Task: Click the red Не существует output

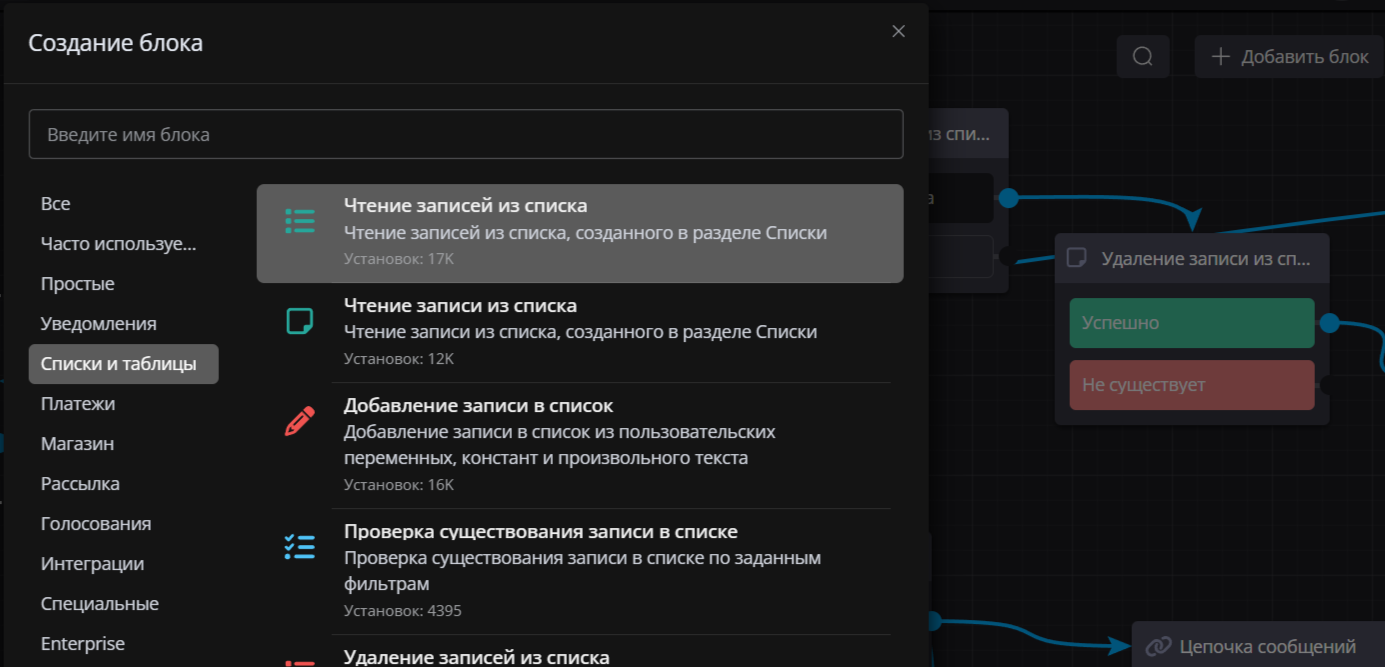Action: tap(1191, 385)
